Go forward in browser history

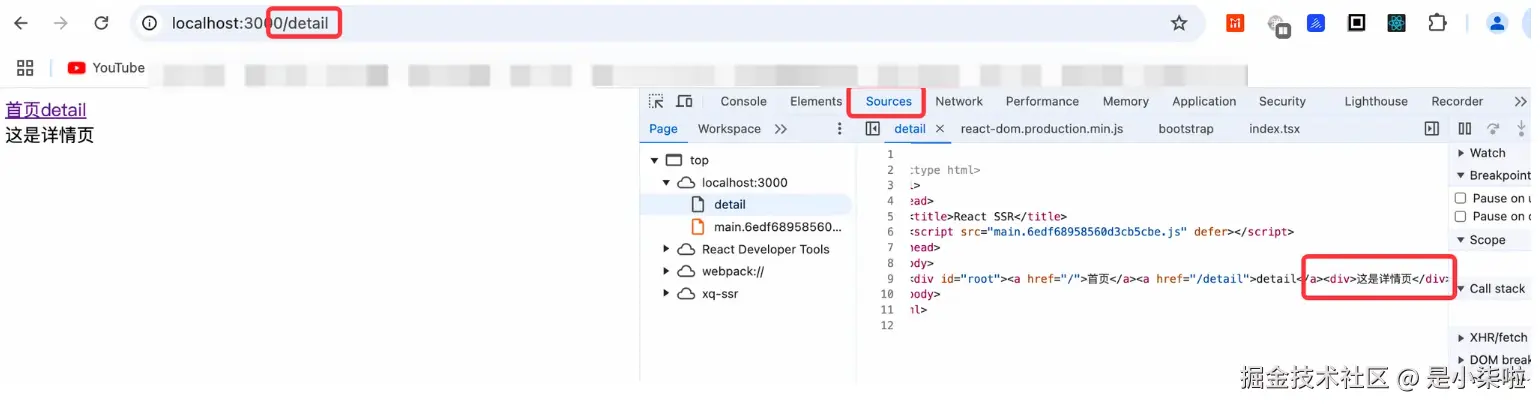(61, 23)
